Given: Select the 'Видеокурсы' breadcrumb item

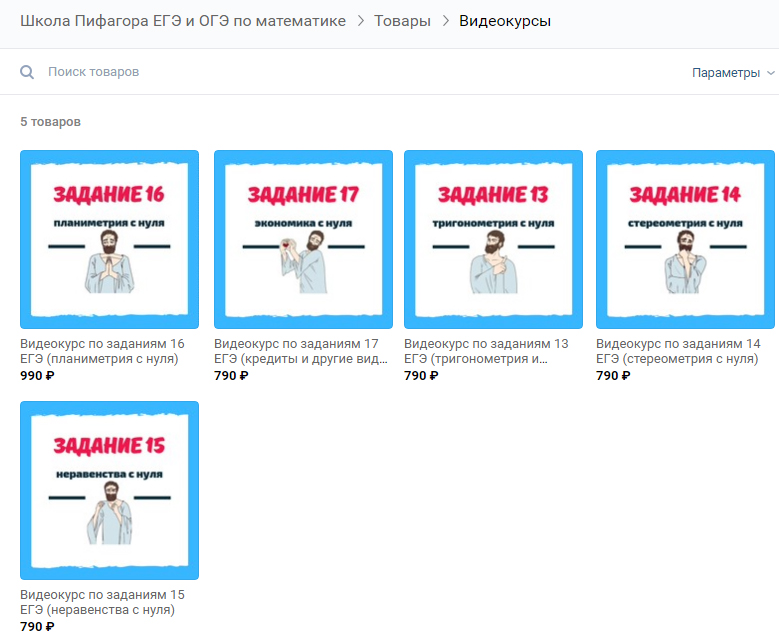Looking at the screenshot, I should [x=505, y=21].
